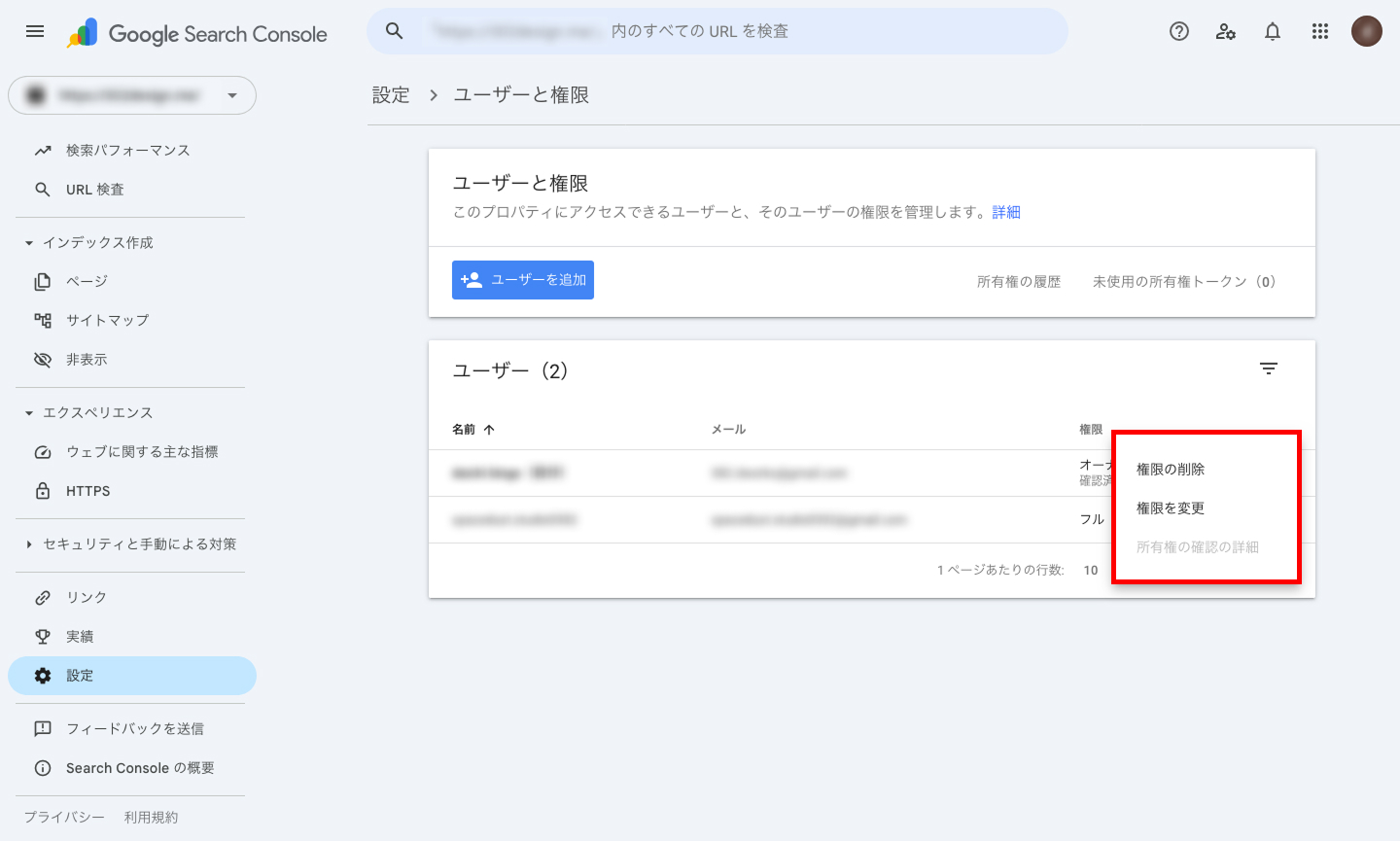Screen dimensions: 1400x841
Task: Click the ユーザーを追加 button
Action: [523, 280]
